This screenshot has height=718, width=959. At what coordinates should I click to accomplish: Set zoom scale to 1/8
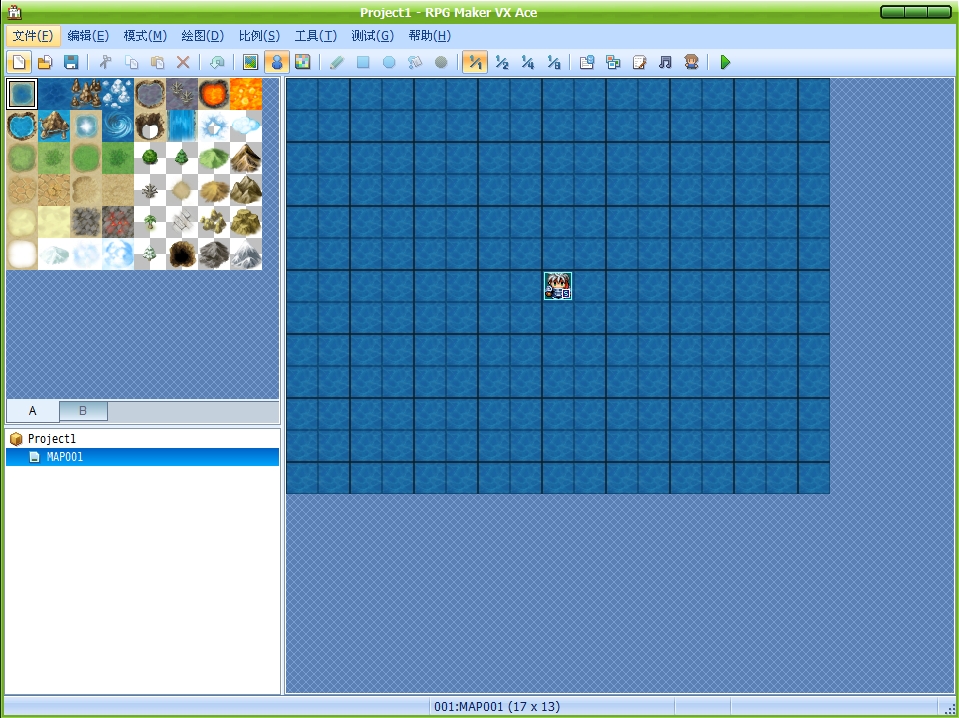point(554,62)
